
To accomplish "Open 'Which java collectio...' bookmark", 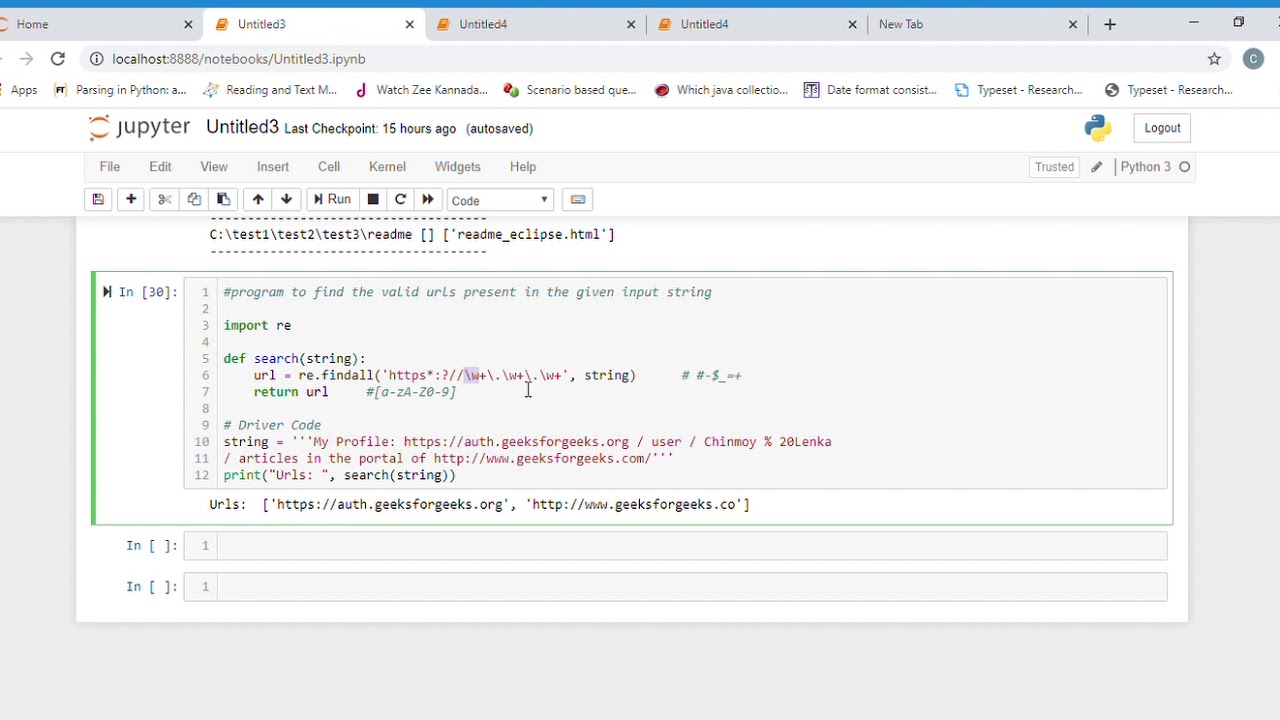I will tap(721, 90).
